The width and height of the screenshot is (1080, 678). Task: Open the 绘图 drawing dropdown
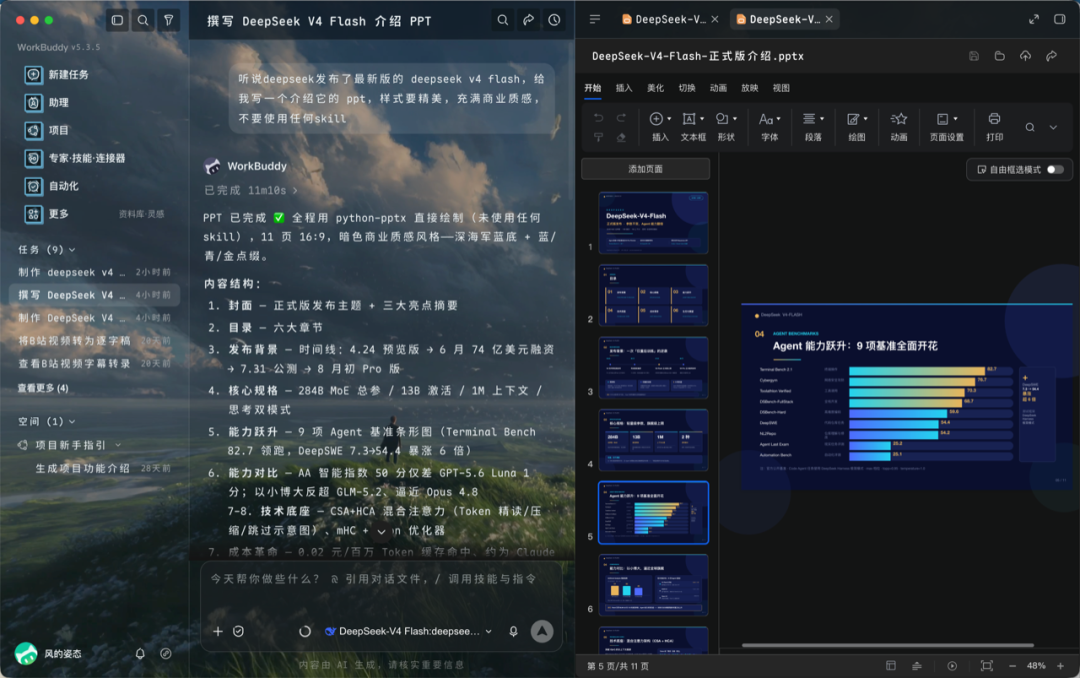tap(857, 127)
